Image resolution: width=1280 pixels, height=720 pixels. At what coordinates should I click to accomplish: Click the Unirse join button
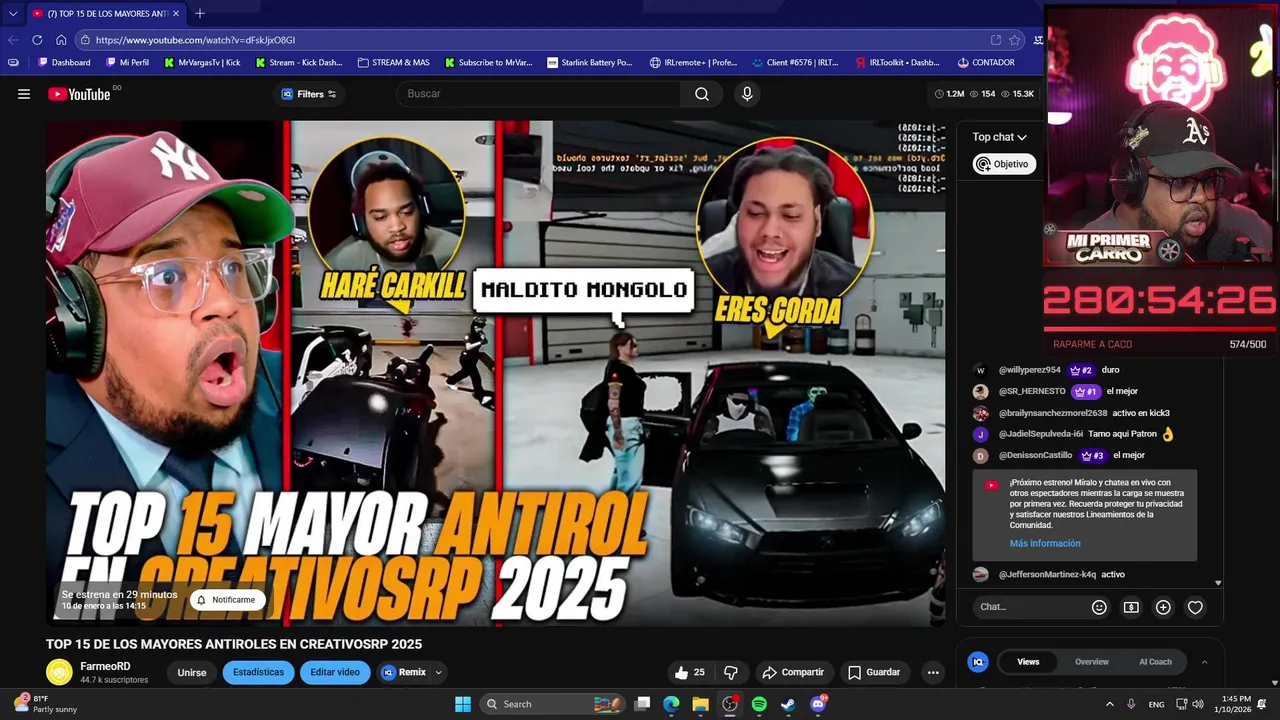(192, 673)
